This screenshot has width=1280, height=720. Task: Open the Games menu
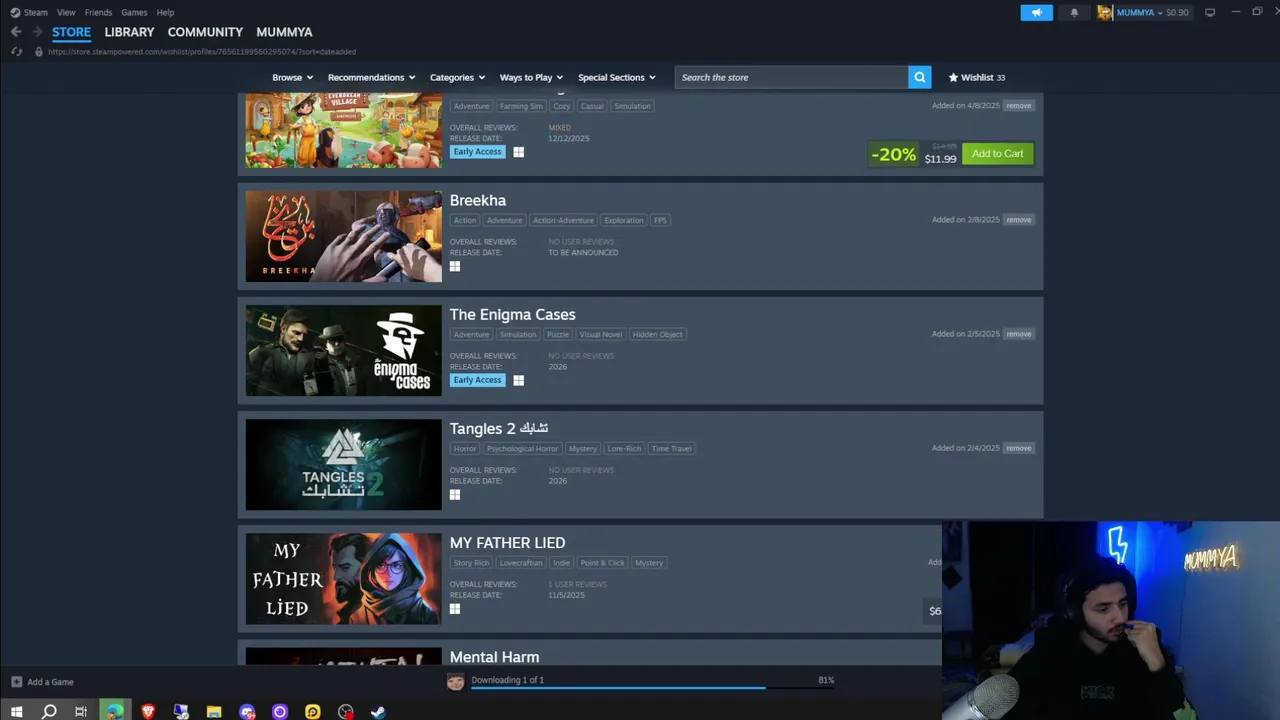[x=134, y=12]
